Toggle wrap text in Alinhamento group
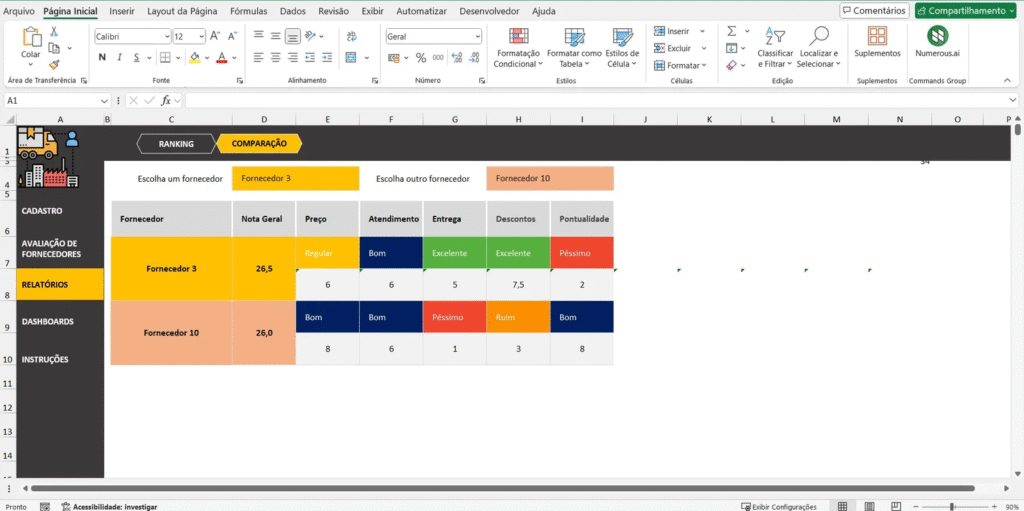1024x511 pixels. pyautogui.click(x=351, y=36)
